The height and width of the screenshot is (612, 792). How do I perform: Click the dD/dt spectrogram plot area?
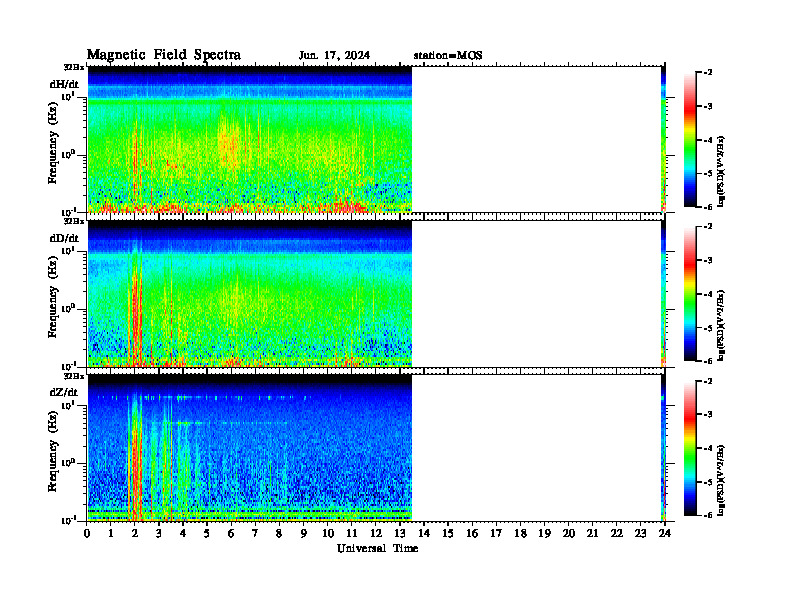[x=376, y=293]
